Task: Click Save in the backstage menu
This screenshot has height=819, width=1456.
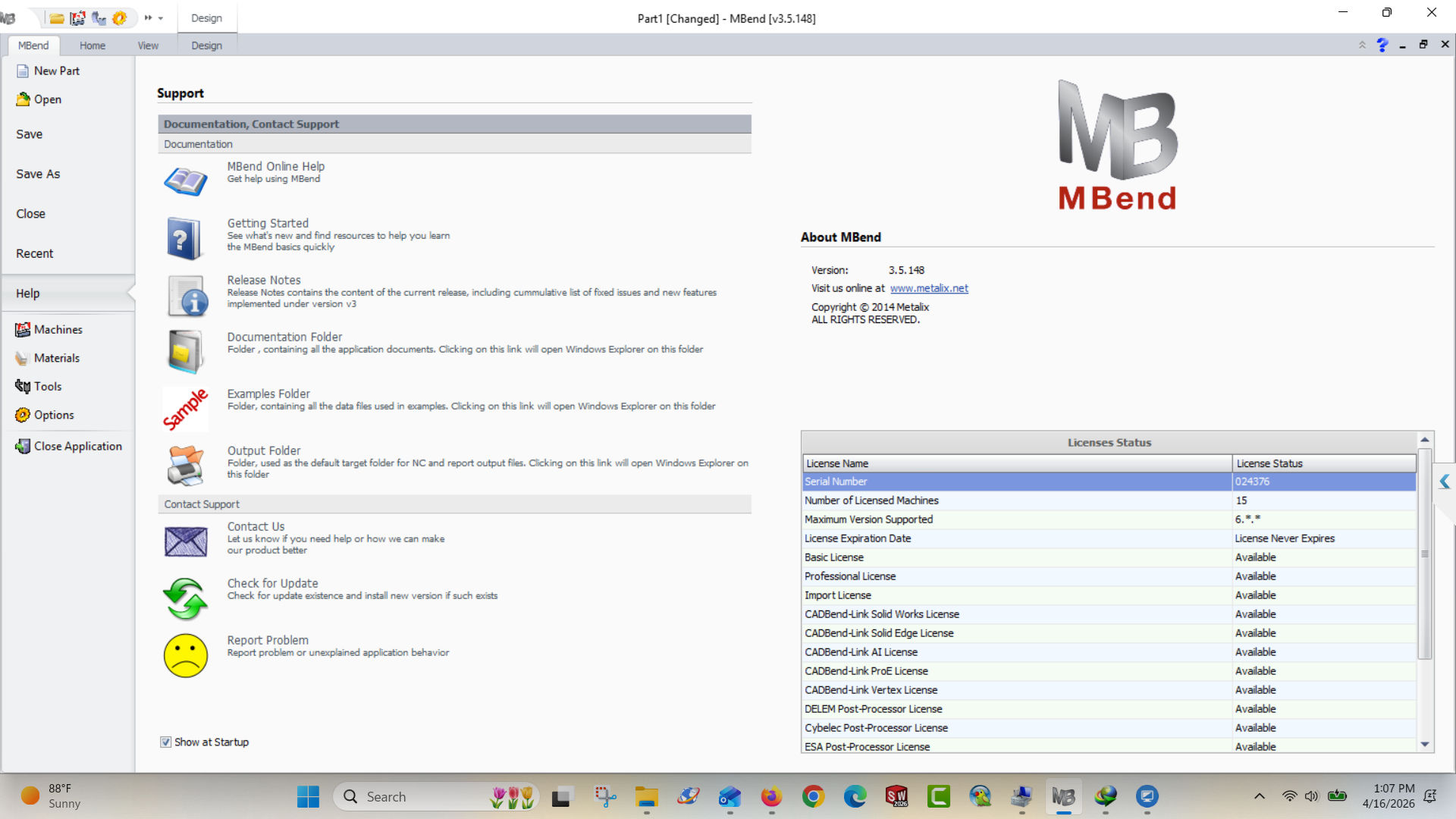Action: coord(29,134)
